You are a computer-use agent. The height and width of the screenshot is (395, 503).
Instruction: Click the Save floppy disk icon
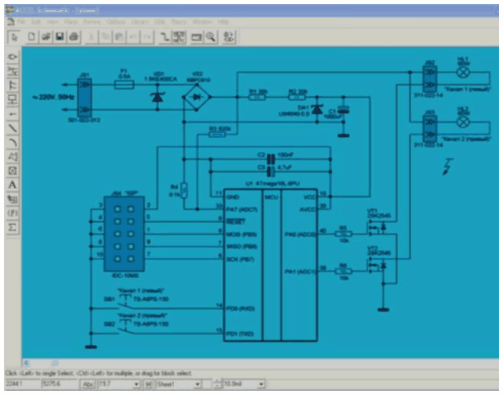click(x=60, y=37)
